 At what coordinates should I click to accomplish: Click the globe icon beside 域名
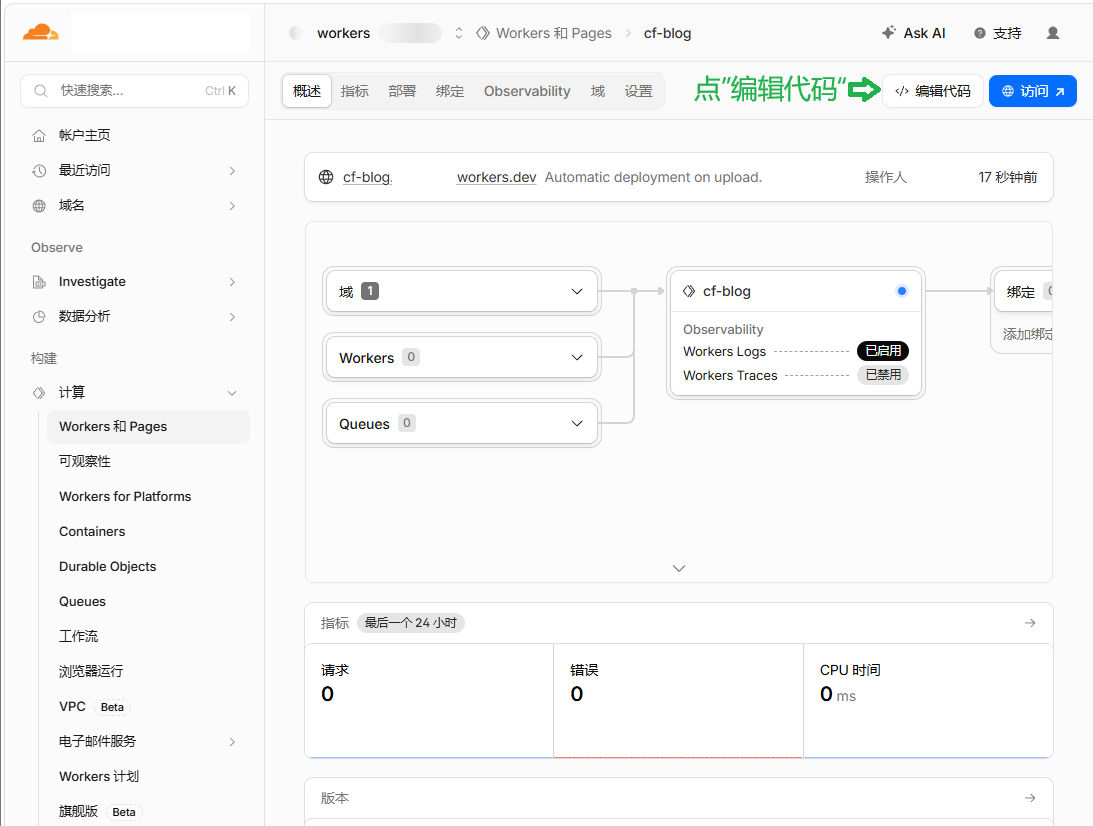tap(39, 206)
